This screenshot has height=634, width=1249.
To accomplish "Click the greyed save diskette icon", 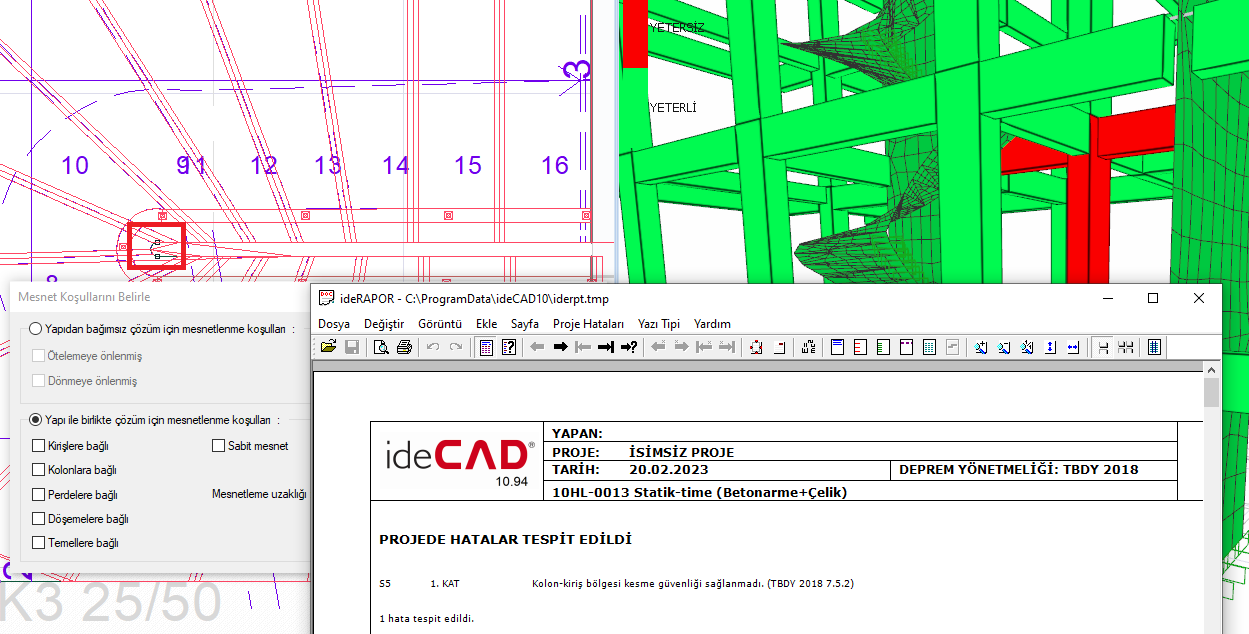I will pyautogui.click(x=352, y=347).
